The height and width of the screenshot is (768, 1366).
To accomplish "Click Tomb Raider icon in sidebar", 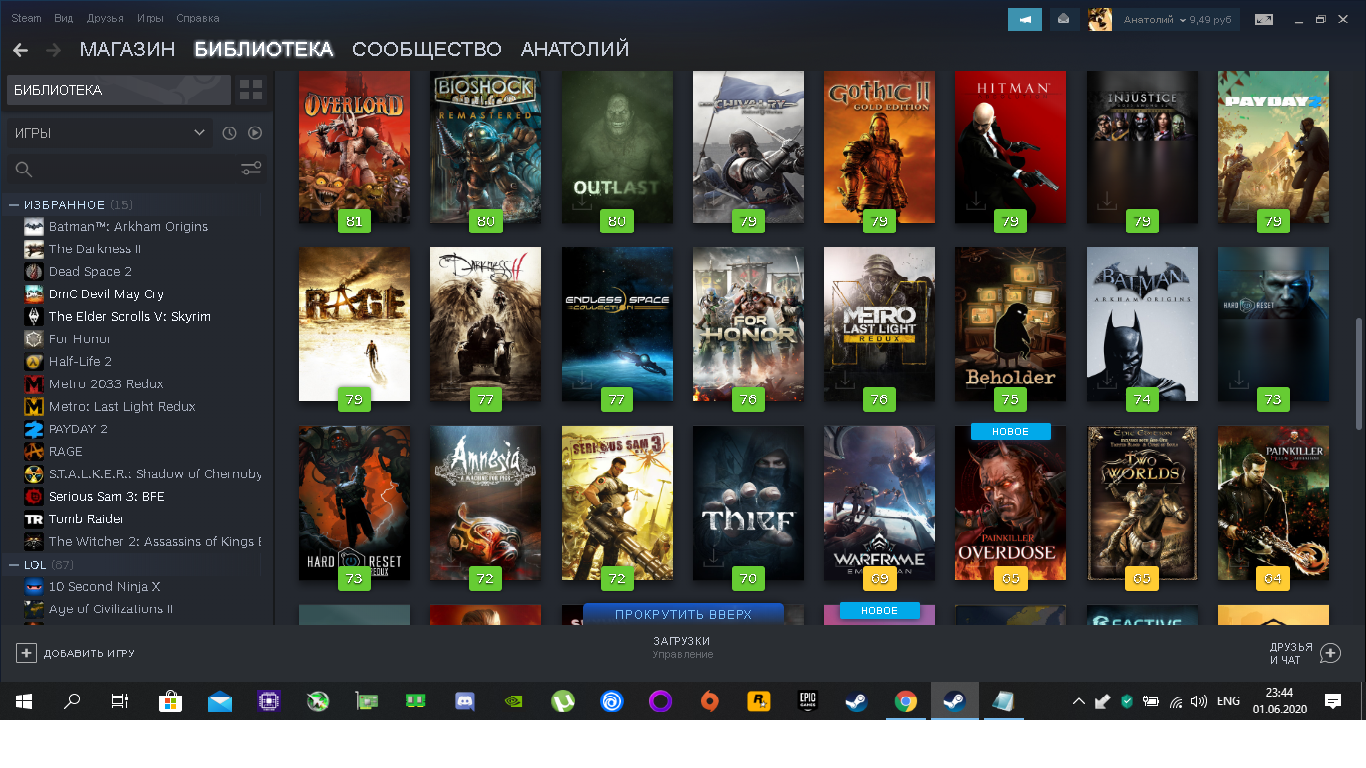I will point(34,519).
